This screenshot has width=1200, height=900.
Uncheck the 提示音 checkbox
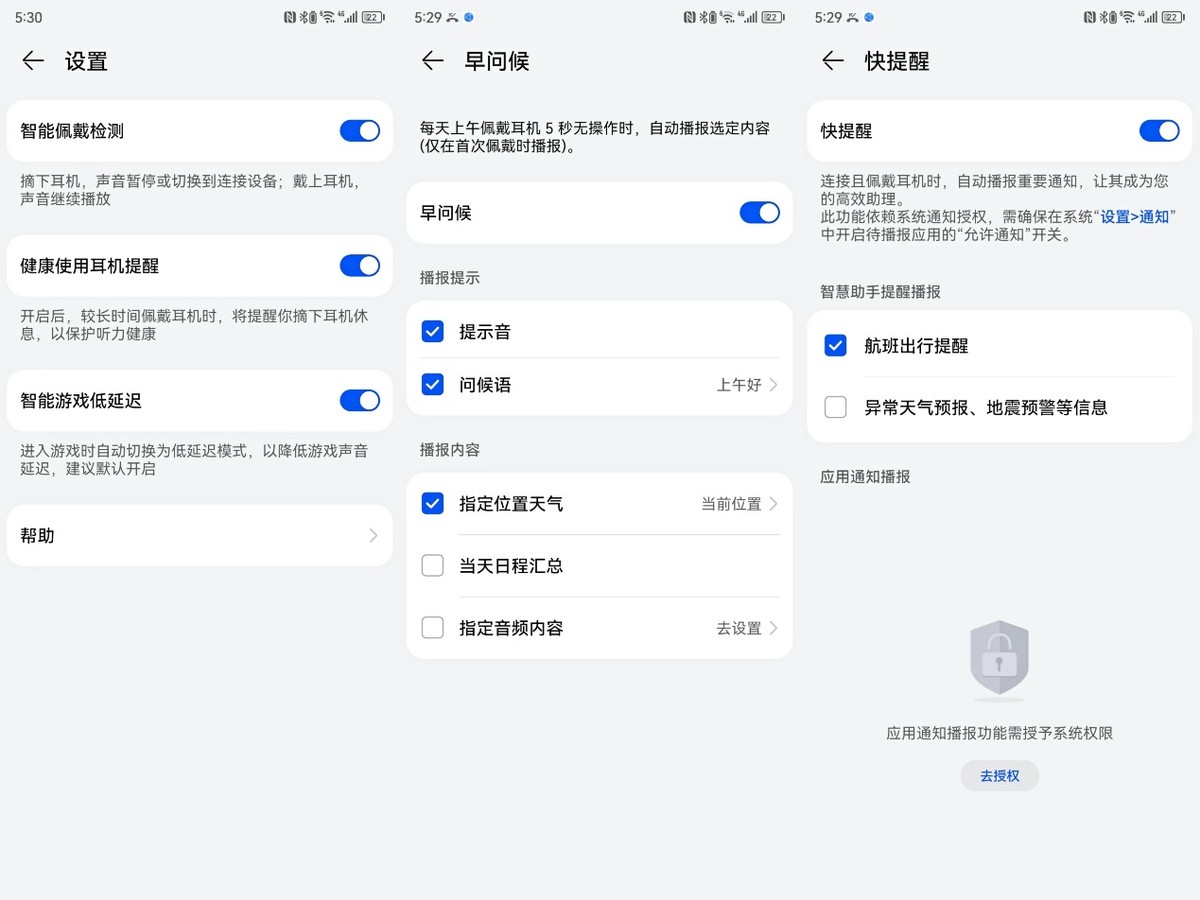pyautogui.click(x=432, y=329)
